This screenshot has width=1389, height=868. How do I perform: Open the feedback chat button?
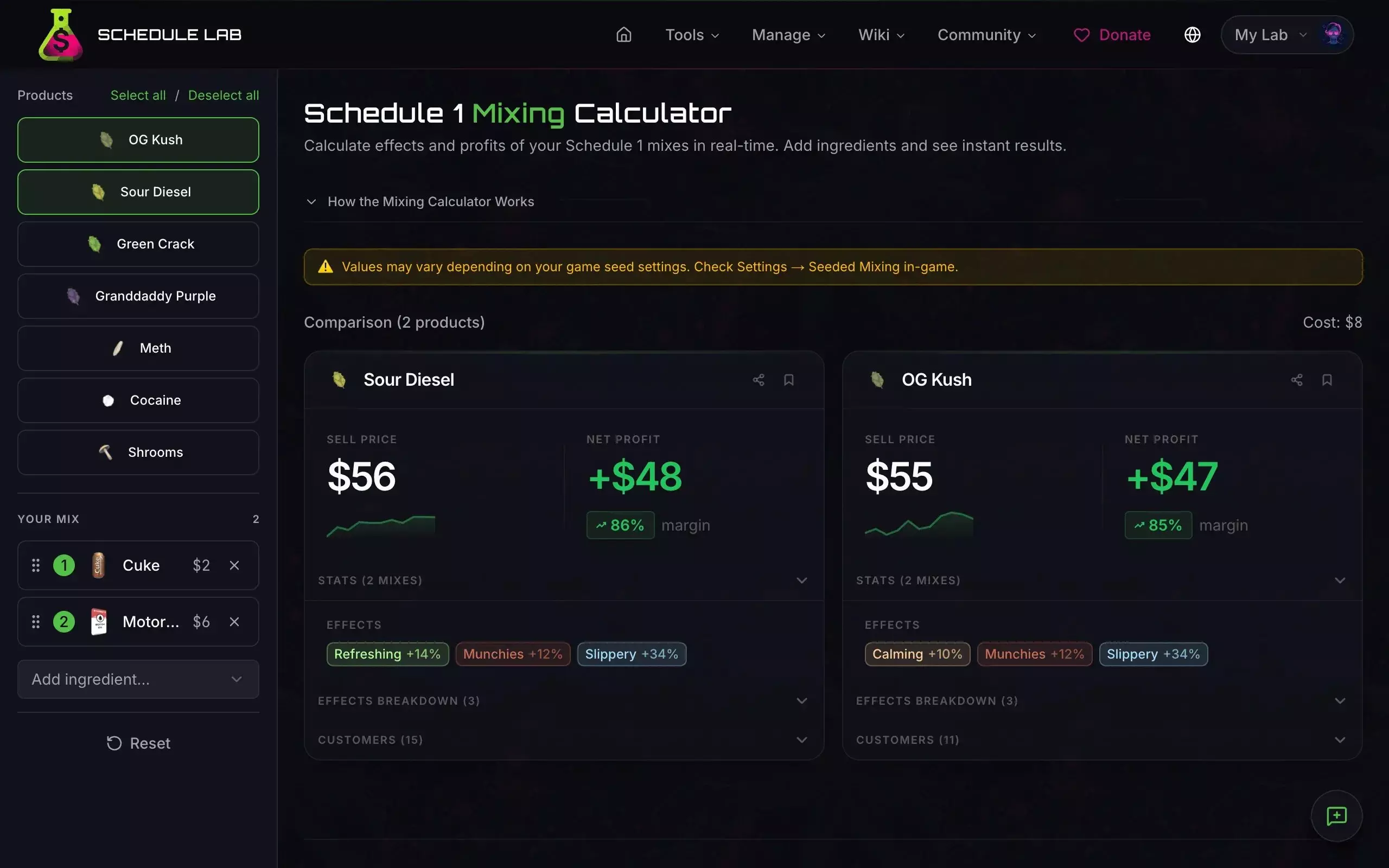coord(1336,816)
